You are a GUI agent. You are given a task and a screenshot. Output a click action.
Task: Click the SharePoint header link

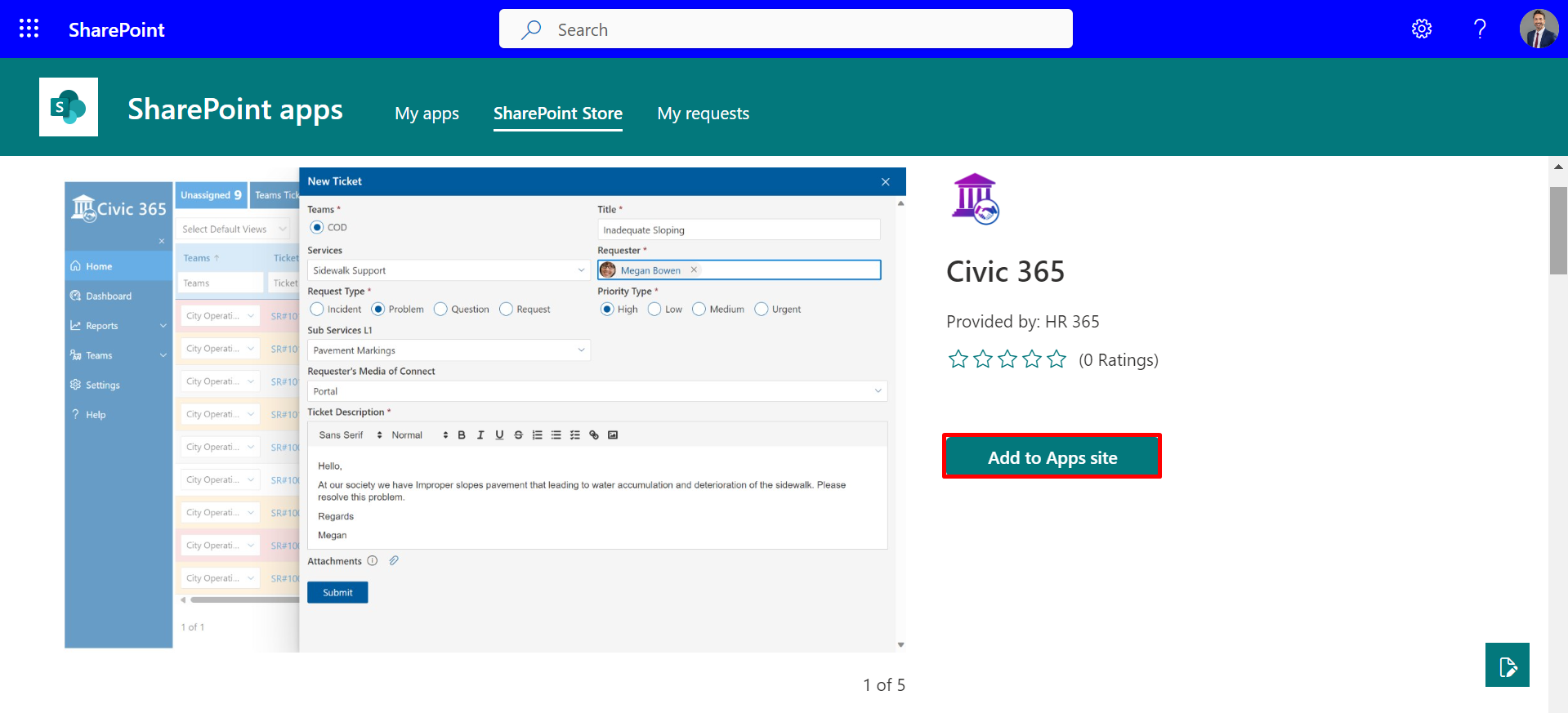(117, 29)
